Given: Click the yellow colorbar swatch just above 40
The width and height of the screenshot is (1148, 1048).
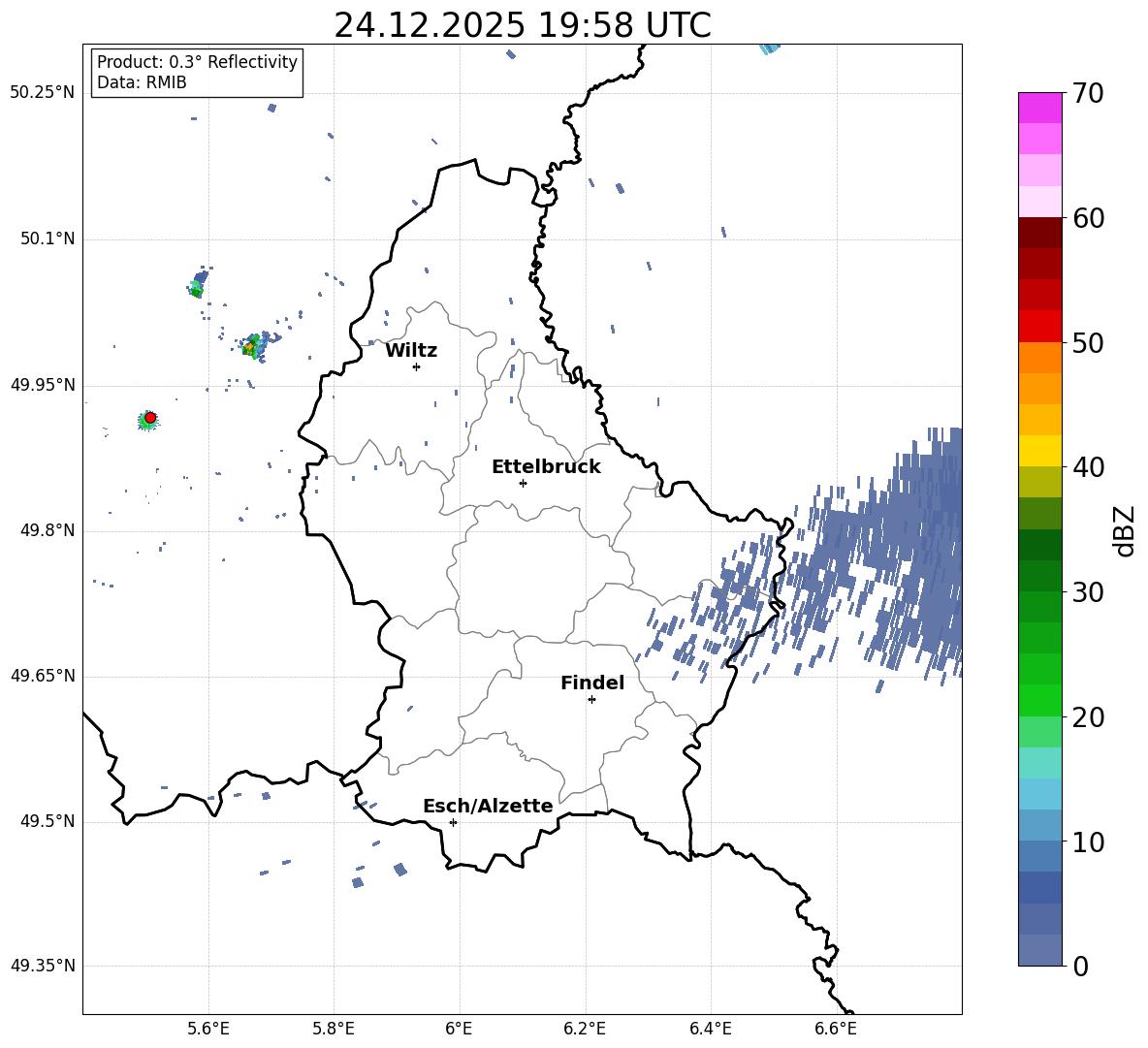Looking at the screenshot, I should (x=1039, y=451).
